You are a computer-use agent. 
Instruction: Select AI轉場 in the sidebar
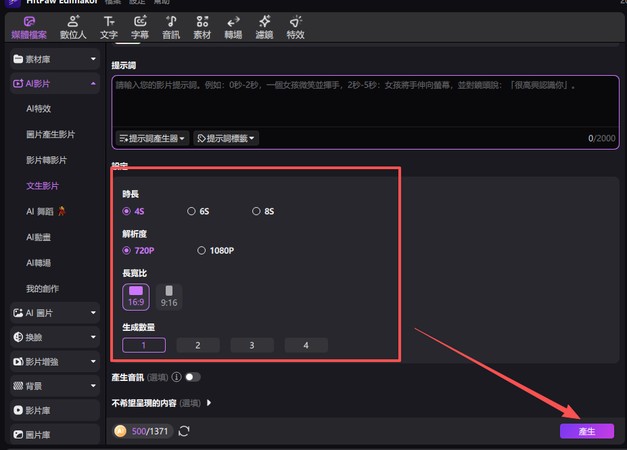[x=38, y=263]
